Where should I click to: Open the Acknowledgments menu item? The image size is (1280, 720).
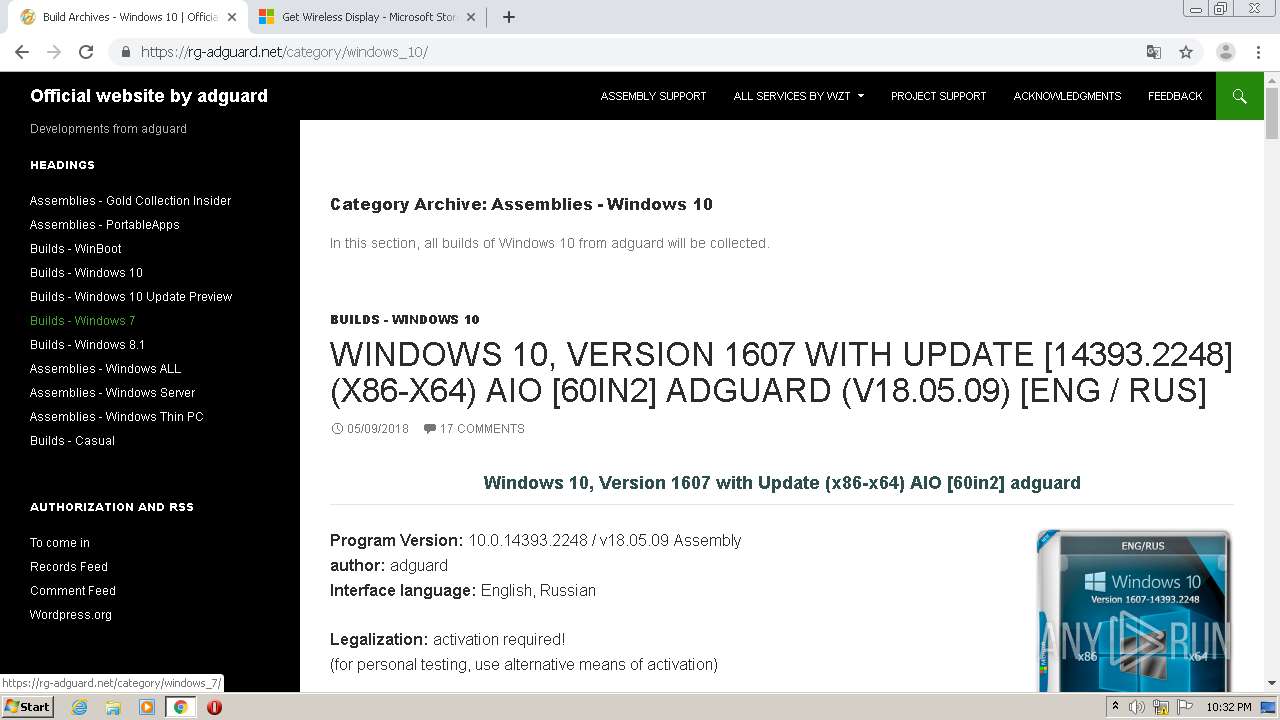tap(1067, 96)
